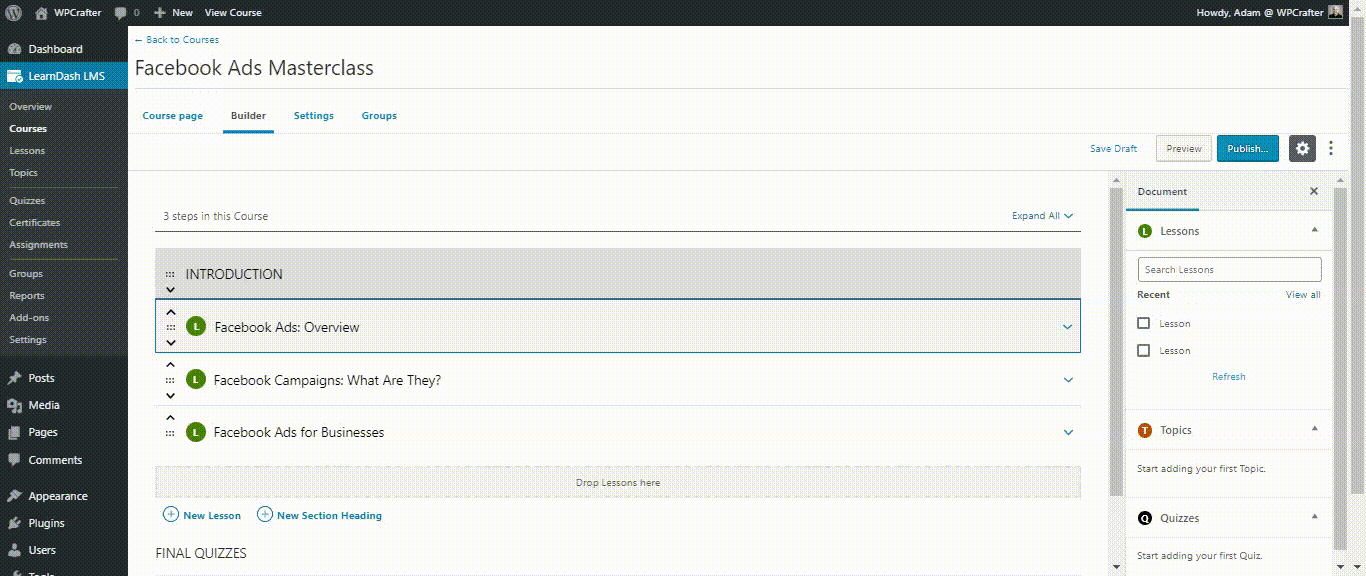Check the second recent Lesson checkbox
This screenshot has height=576, width=1366.
[1144, 350]
